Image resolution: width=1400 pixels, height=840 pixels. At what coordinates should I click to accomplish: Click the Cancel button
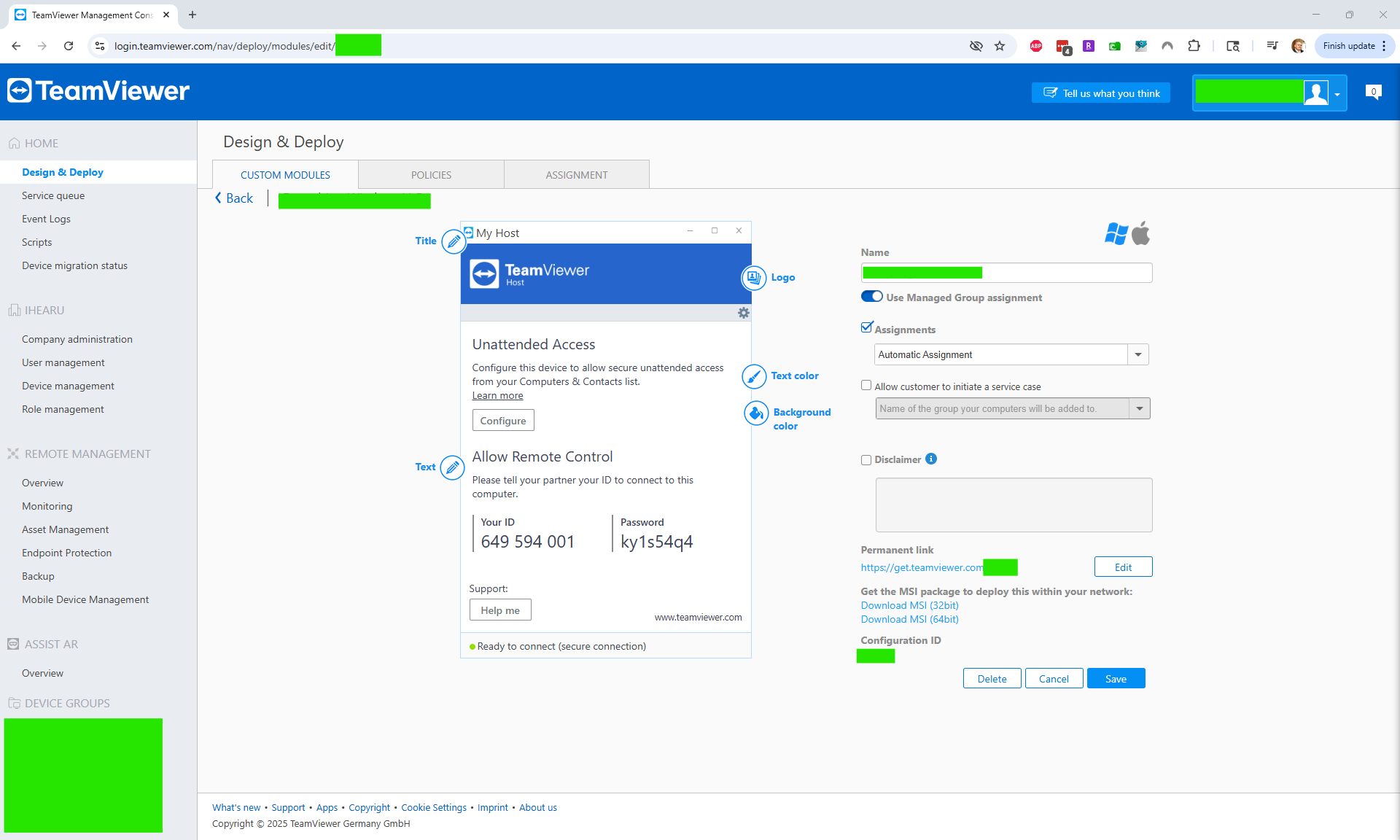click(1054, 679)
